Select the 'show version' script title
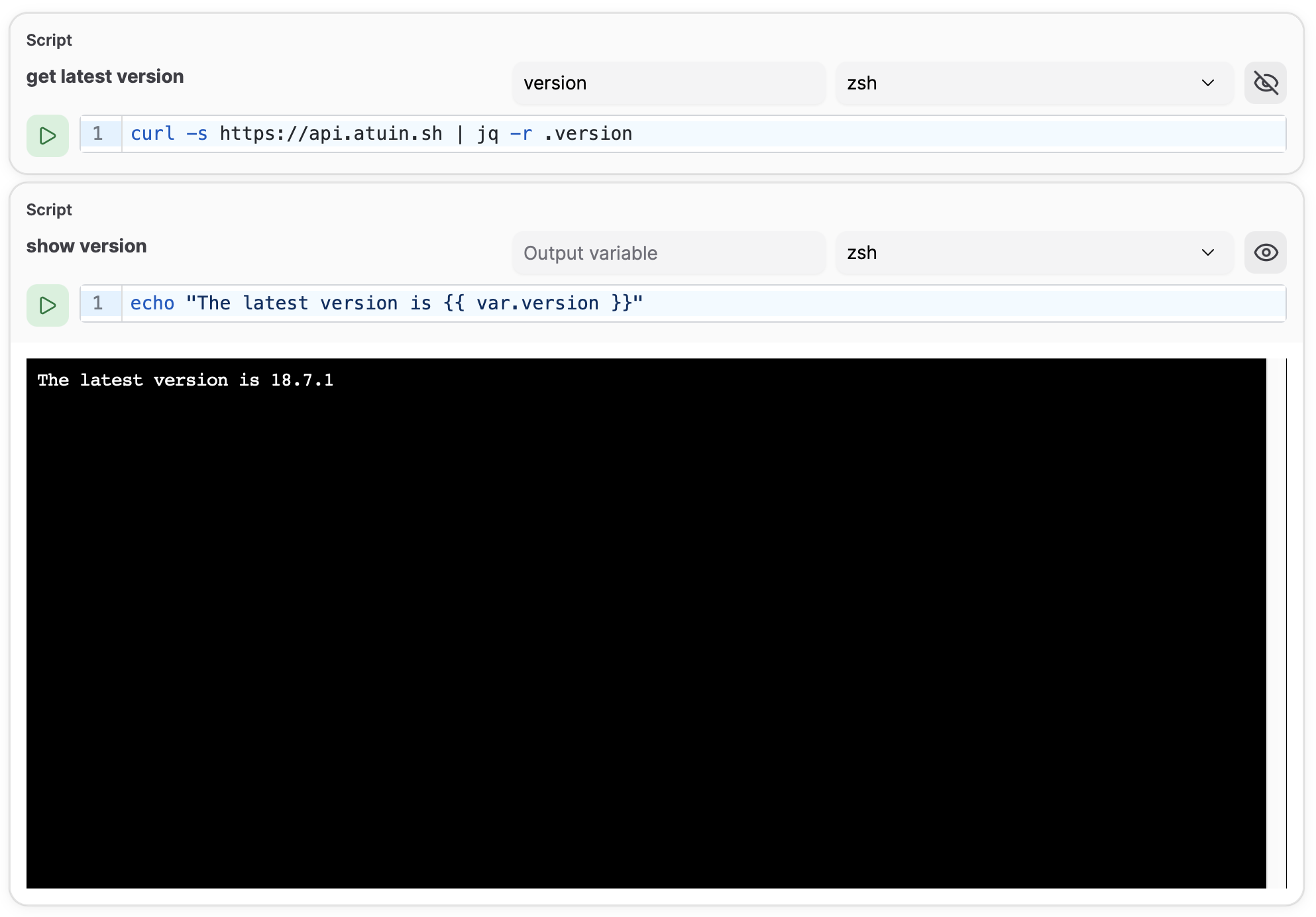This screenshot has height=917, width=1316. [86, 246]
